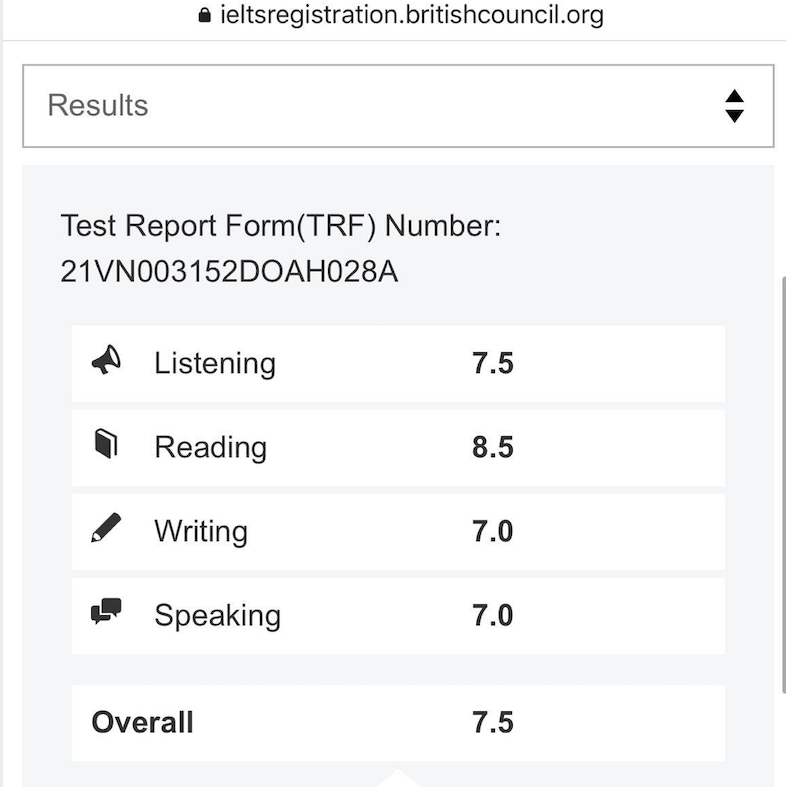Screen dimensions: 786x787
Task: Click the padlock icon in address bar
Action: point(204,15)
